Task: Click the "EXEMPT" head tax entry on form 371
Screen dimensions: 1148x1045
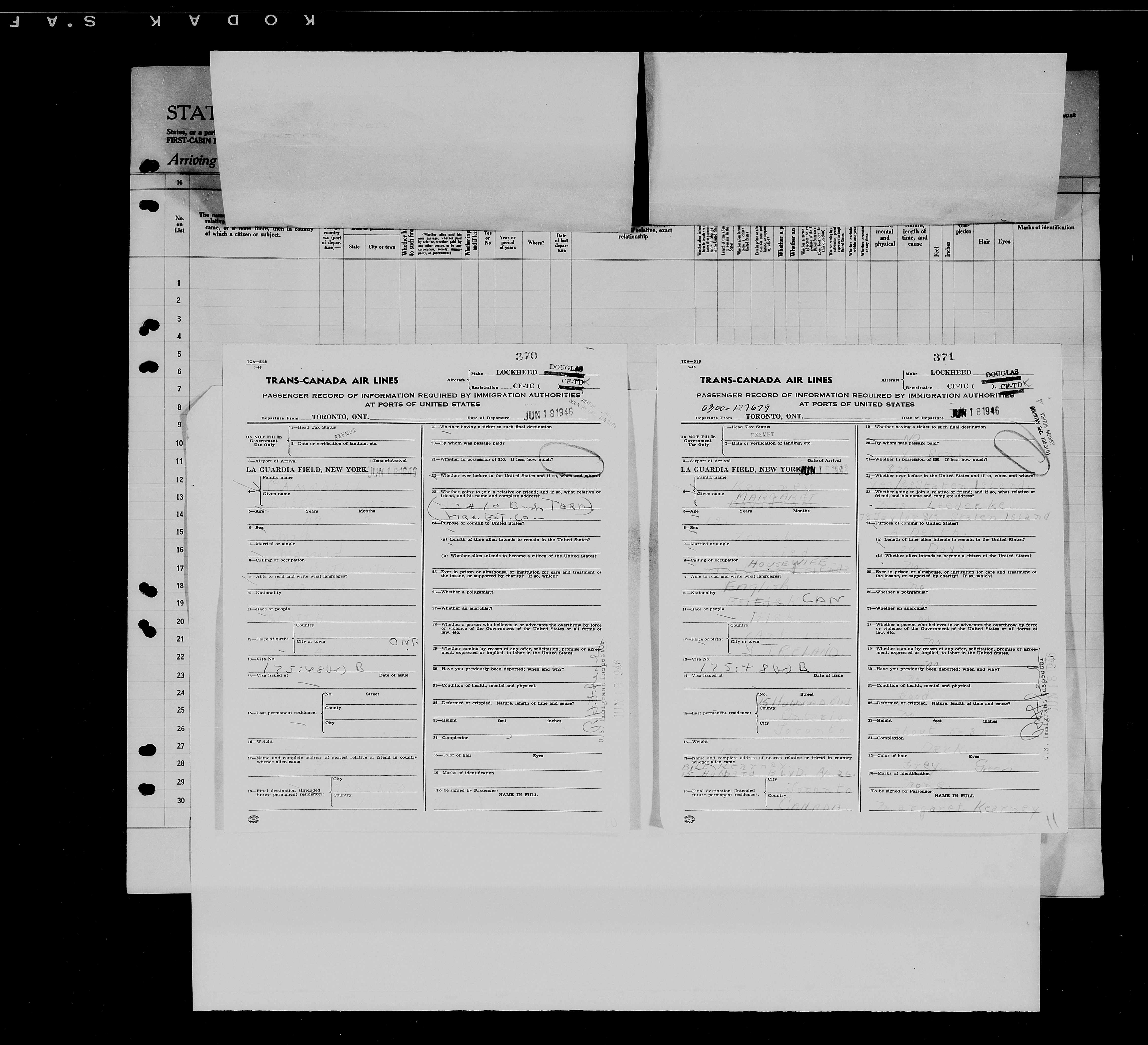Action: pos(762,434)
